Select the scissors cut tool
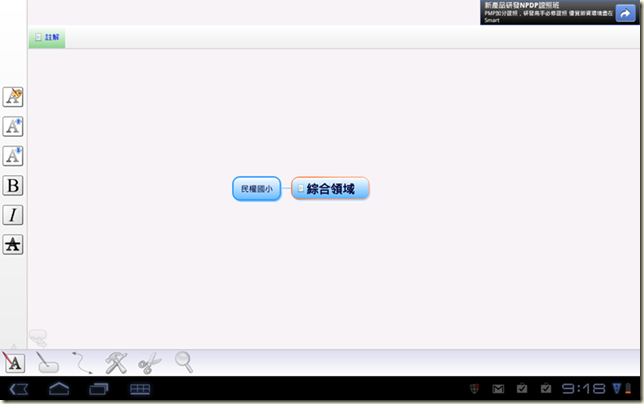644x404 pixels. pos(150,363)
